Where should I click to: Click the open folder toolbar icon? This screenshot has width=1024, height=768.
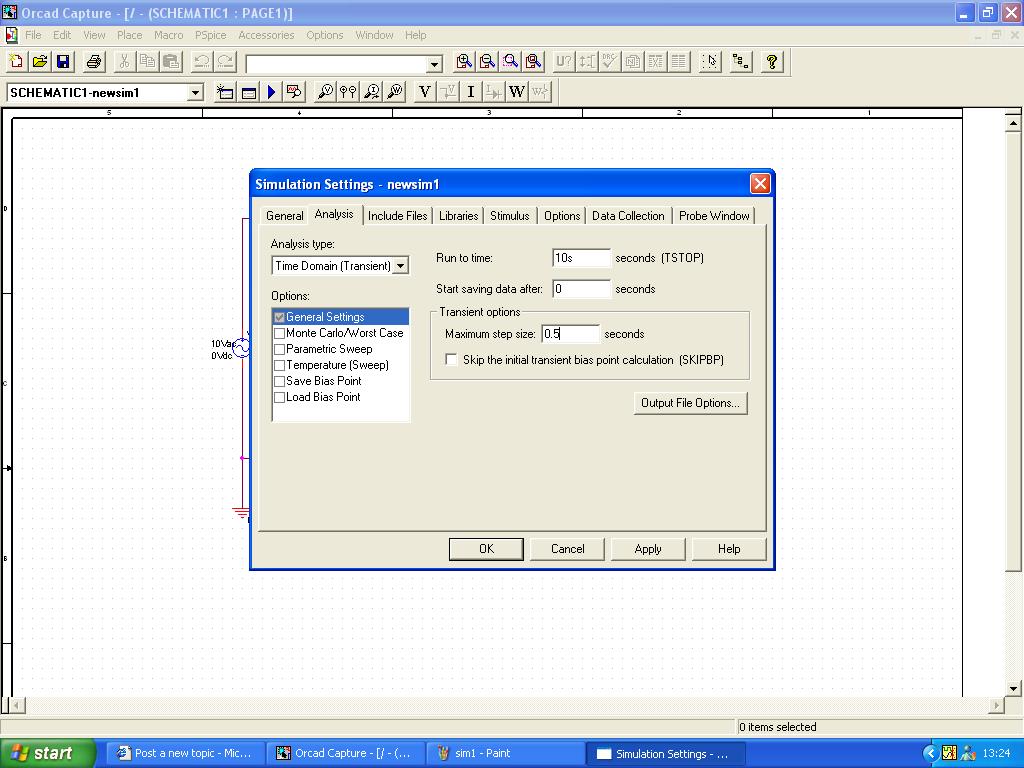click(x=40, y=61)
